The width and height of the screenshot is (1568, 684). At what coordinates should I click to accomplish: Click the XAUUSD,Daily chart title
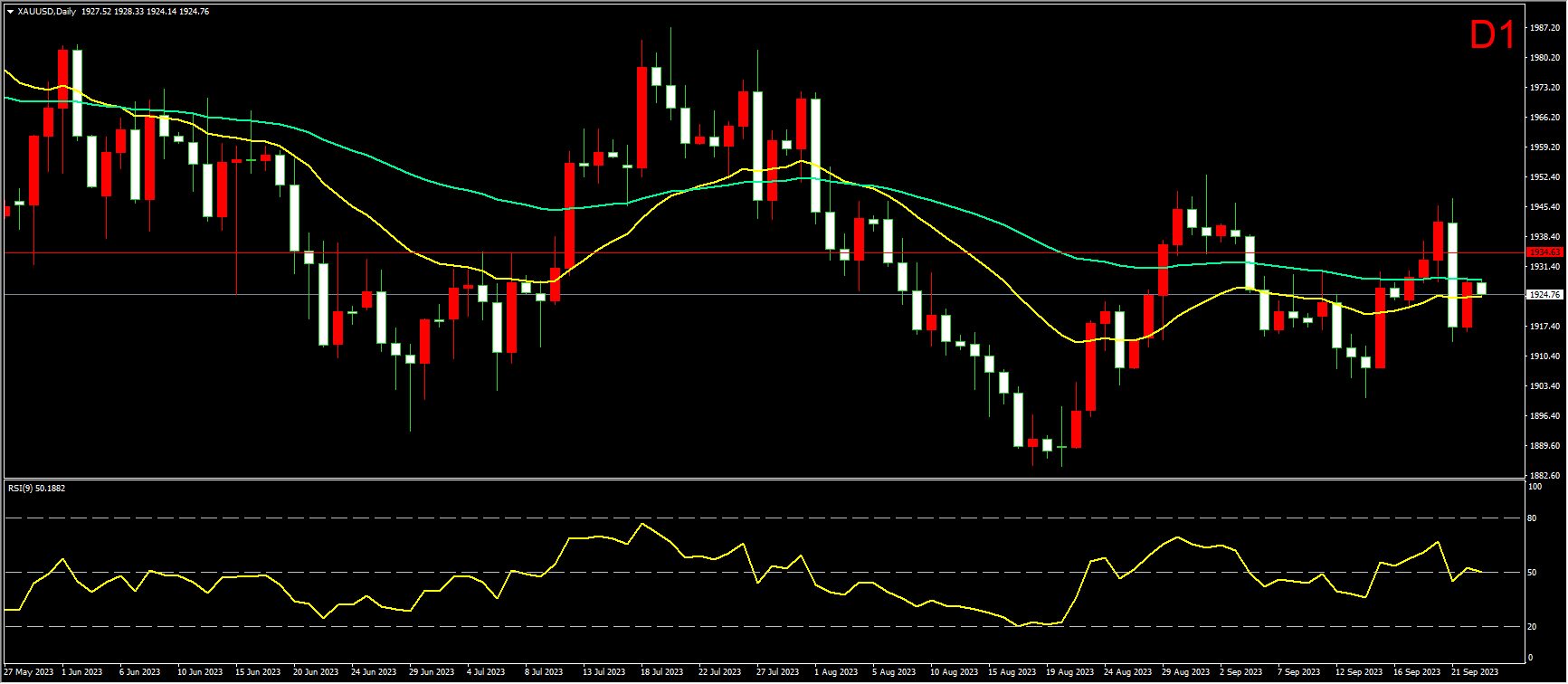coord(45,12)
